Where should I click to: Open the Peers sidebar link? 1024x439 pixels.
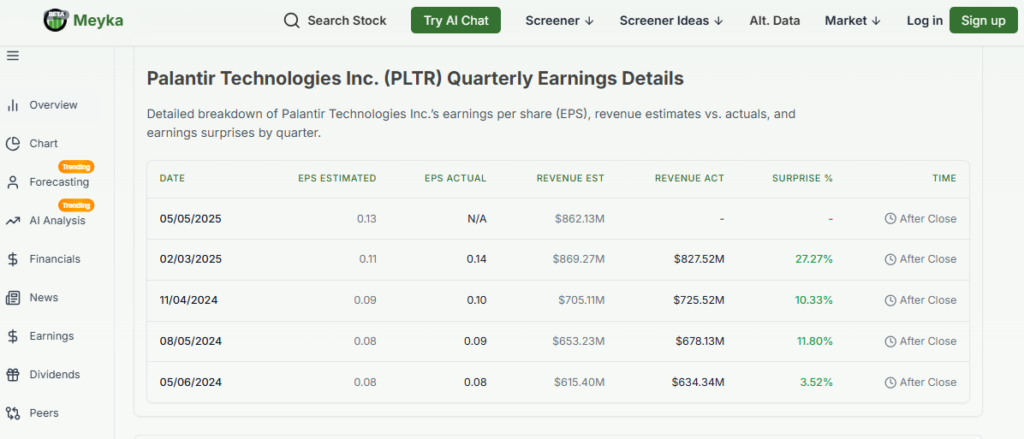click(x=44, y=414)
